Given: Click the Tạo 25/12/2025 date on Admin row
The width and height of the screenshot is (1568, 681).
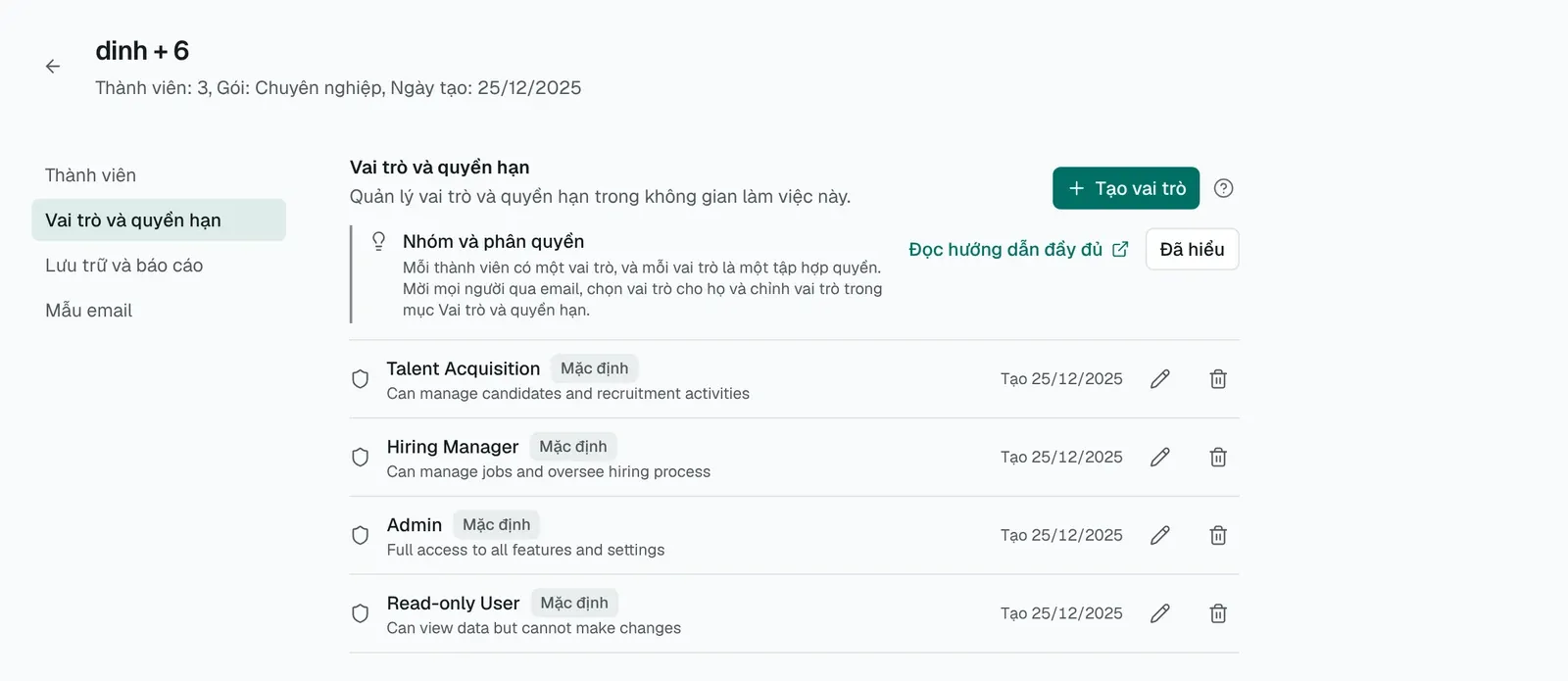Looking at the screenshot, I should (1061, 535).
